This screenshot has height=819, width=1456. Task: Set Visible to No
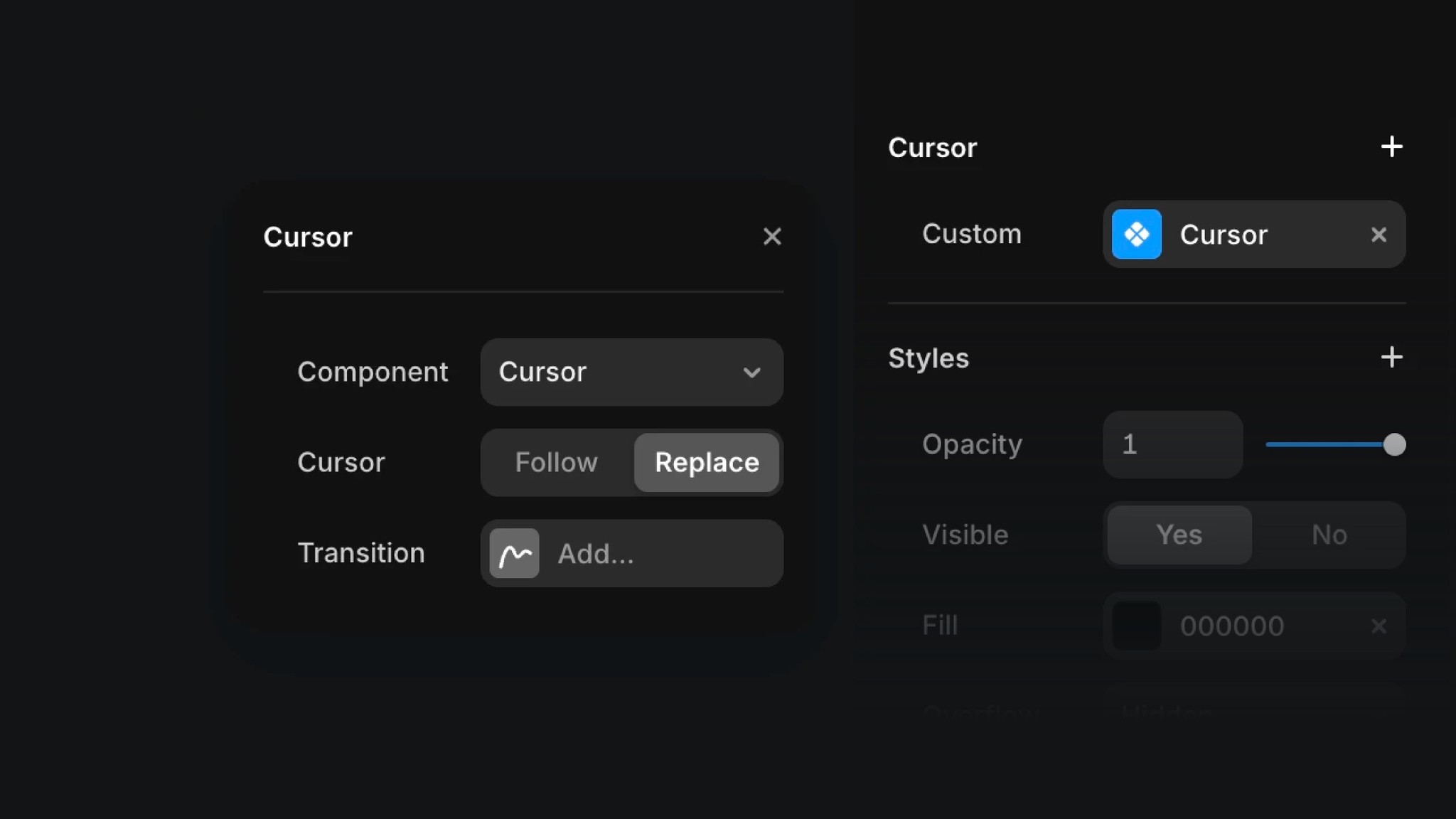click(1328, 535)
